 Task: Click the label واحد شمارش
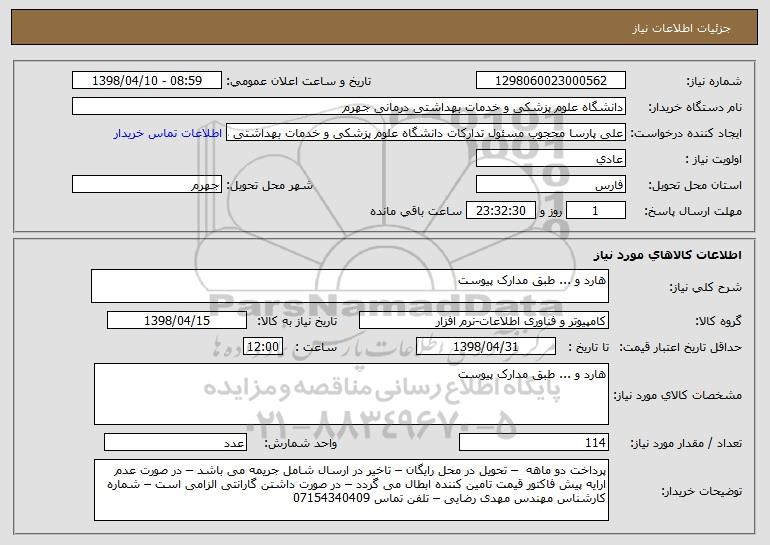tap(301, 443)
